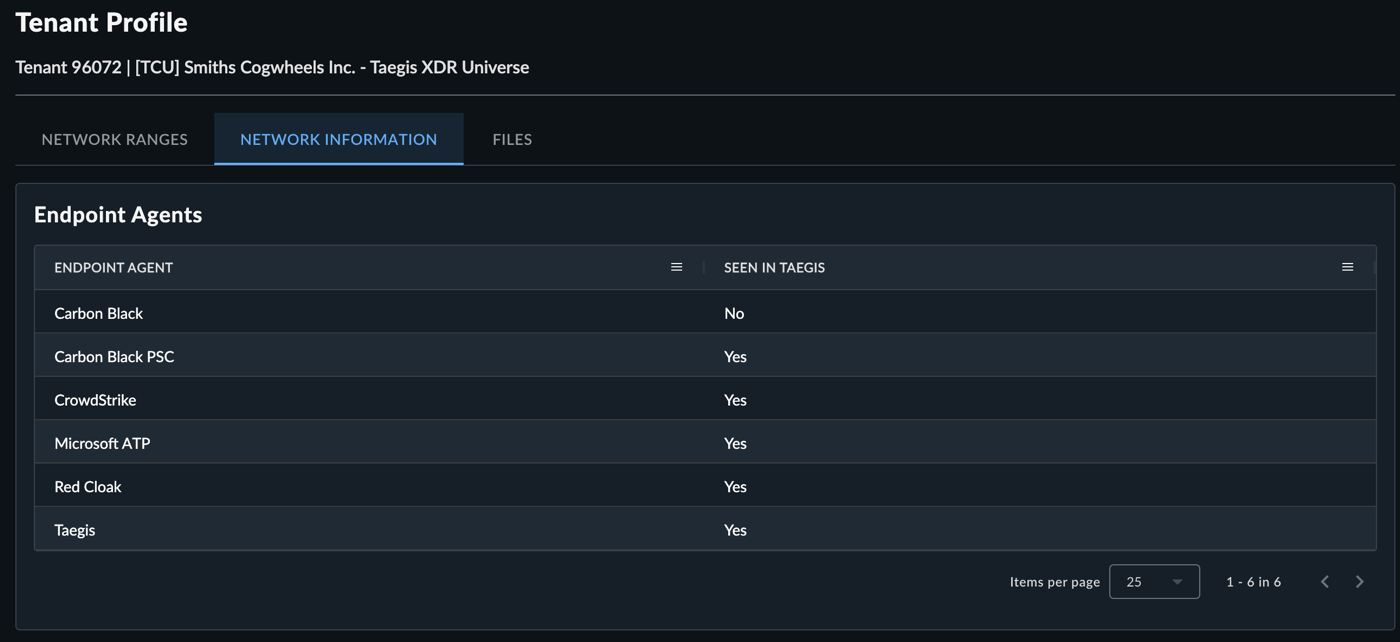Sort by Endpoint Agent column header
Screen dimensions: 1400x642
114,267
